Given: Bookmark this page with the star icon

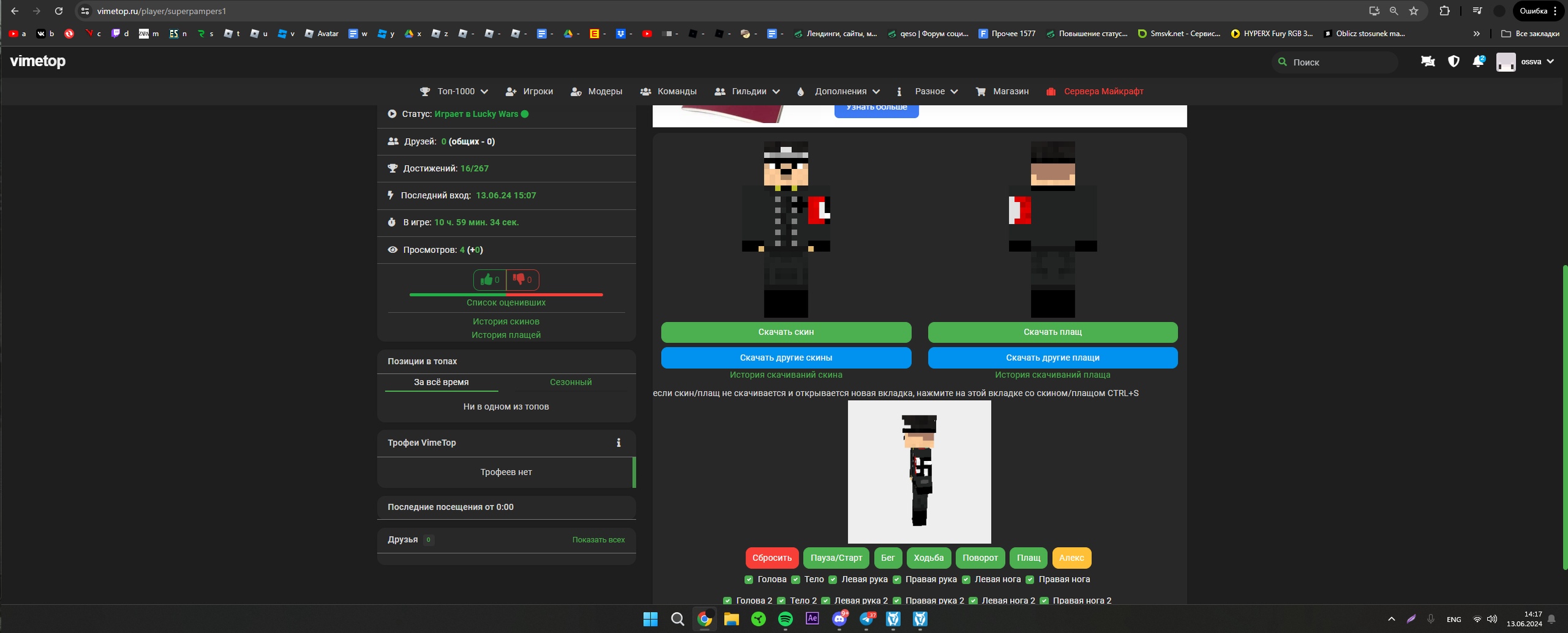Looking at the screenshot, I should coord(1414,11).
